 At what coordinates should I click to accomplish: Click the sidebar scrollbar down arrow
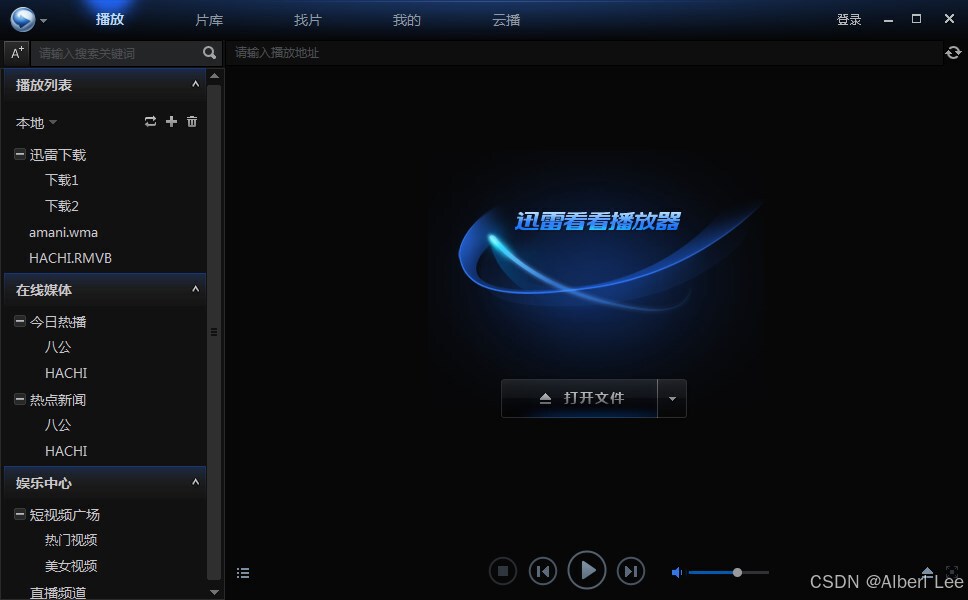pos(214,592)
